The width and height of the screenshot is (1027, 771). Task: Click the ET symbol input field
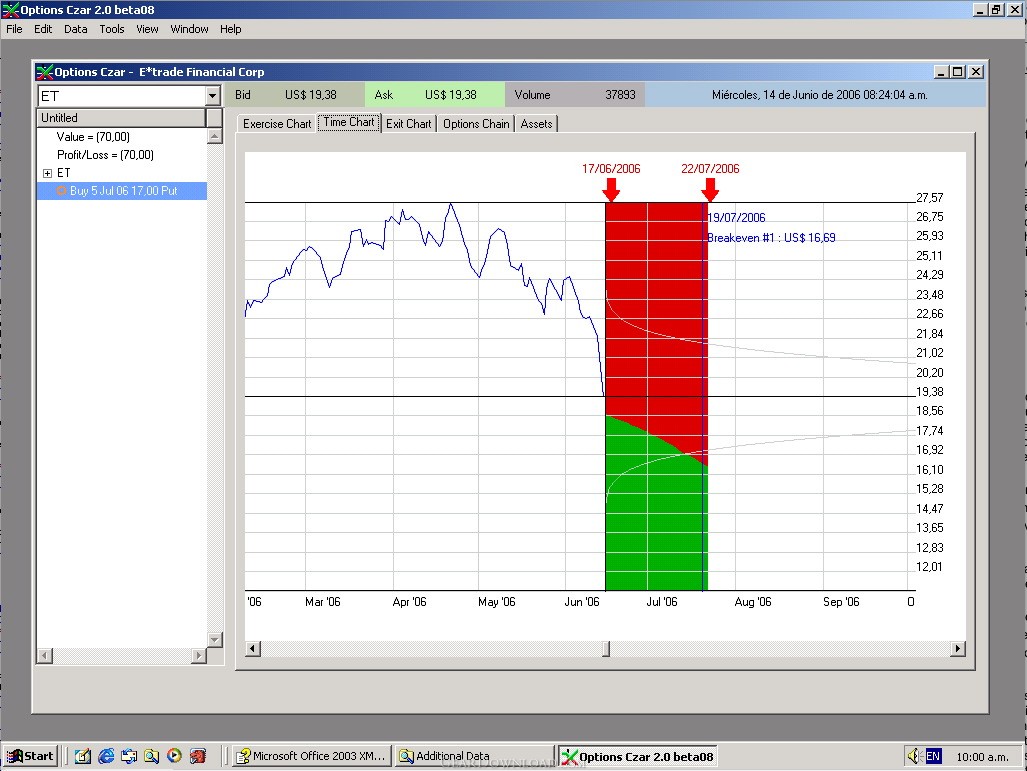coord(122,96)
